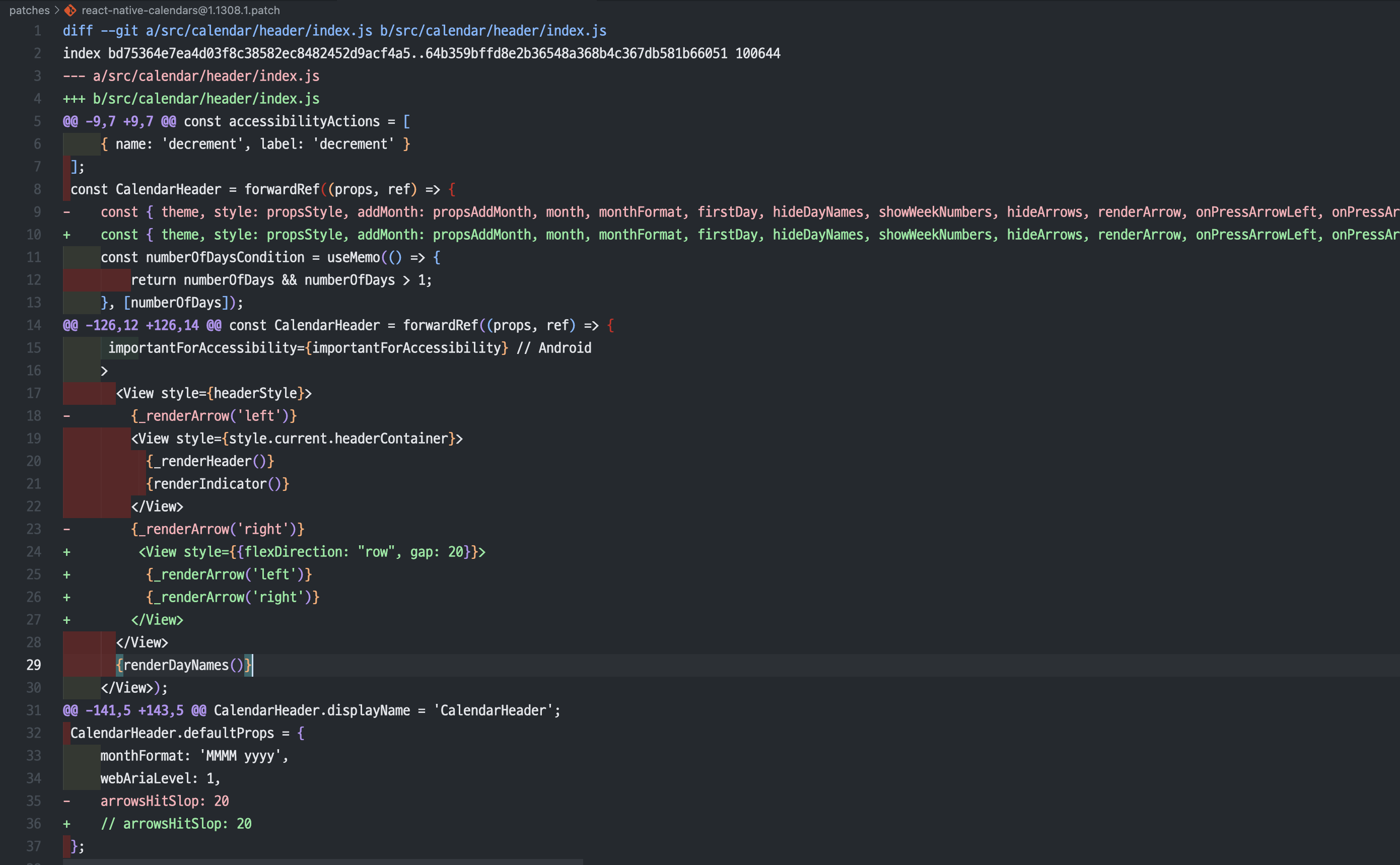Open the patches folder breadcrumb
This screenshot has height=865, width=1400.
coord(29,10)
